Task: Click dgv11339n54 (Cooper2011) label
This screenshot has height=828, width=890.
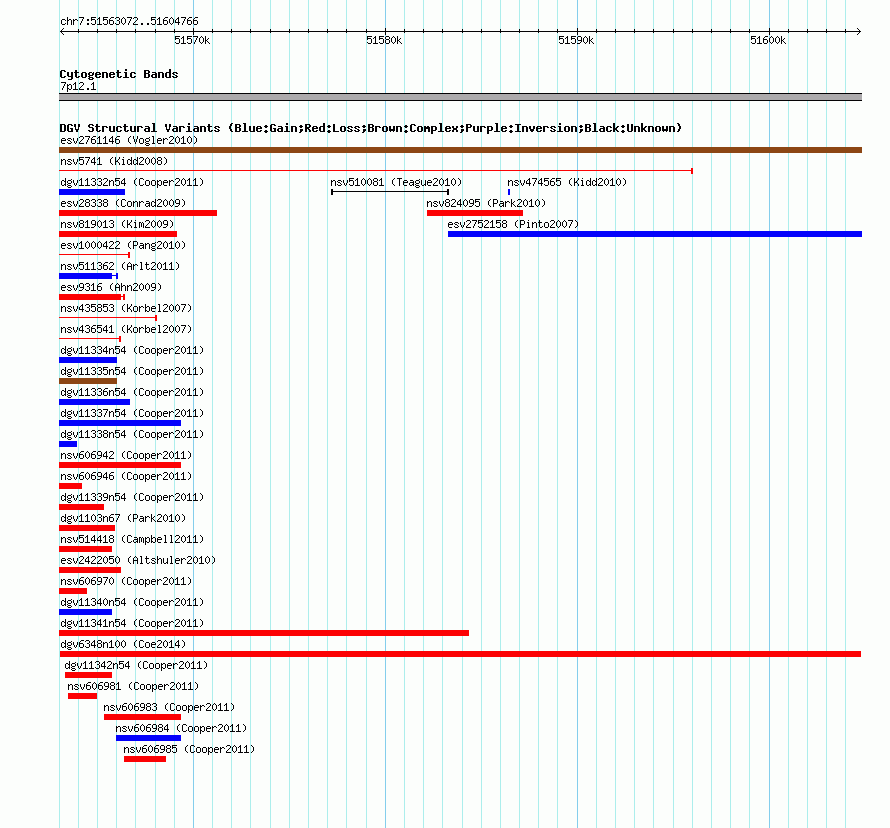Action: pos(132,497)
